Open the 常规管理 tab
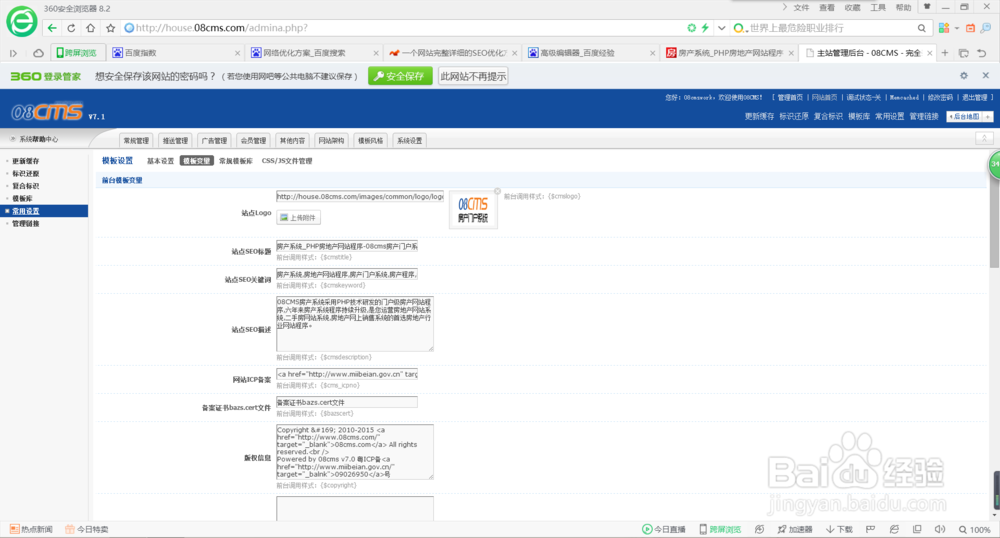Image resolution: width=1000 pixels, height=538 pixels. click(136, 141)
